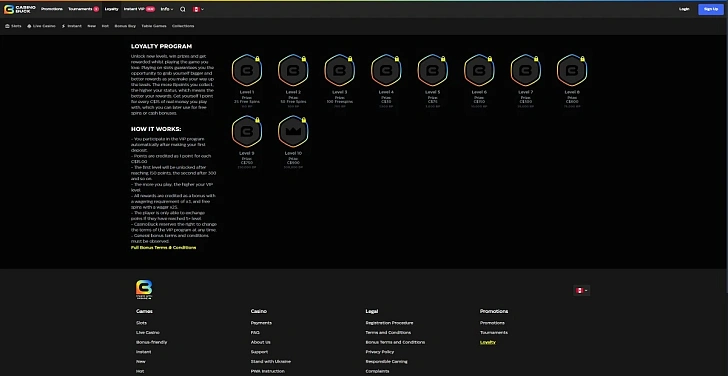Open footer Terms and Conditions link
Viewport: 728px width, 376px height.
(388, 333)
